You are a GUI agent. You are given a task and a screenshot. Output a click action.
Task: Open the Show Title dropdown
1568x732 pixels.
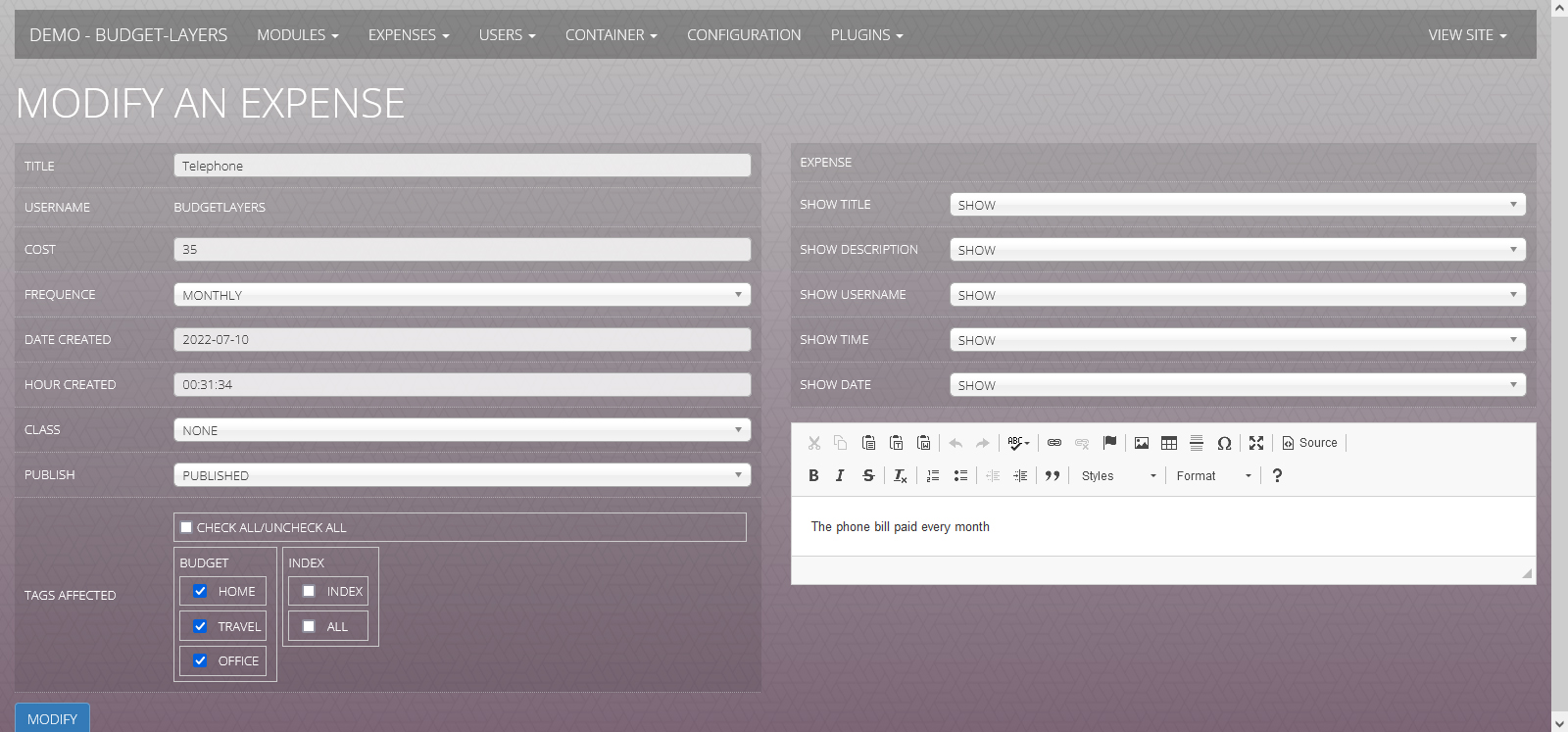pos(1237,205)
